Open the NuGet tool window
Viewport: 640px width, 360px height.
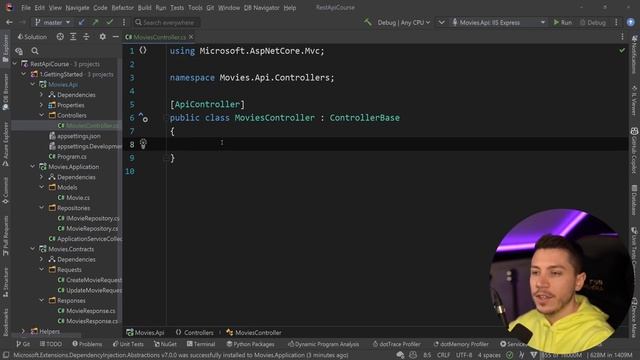(165, 344)
